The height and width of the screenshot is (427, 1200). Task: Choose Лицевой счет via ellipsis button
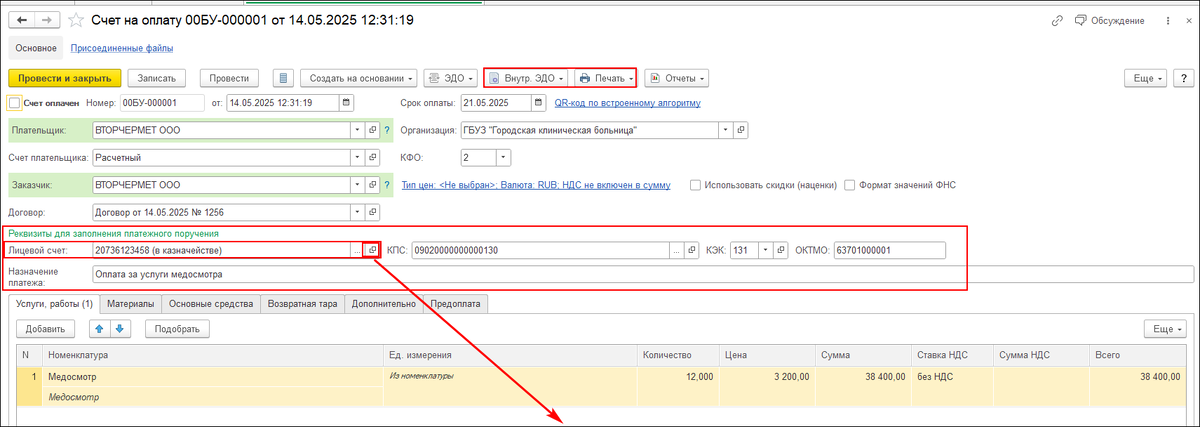358,250
